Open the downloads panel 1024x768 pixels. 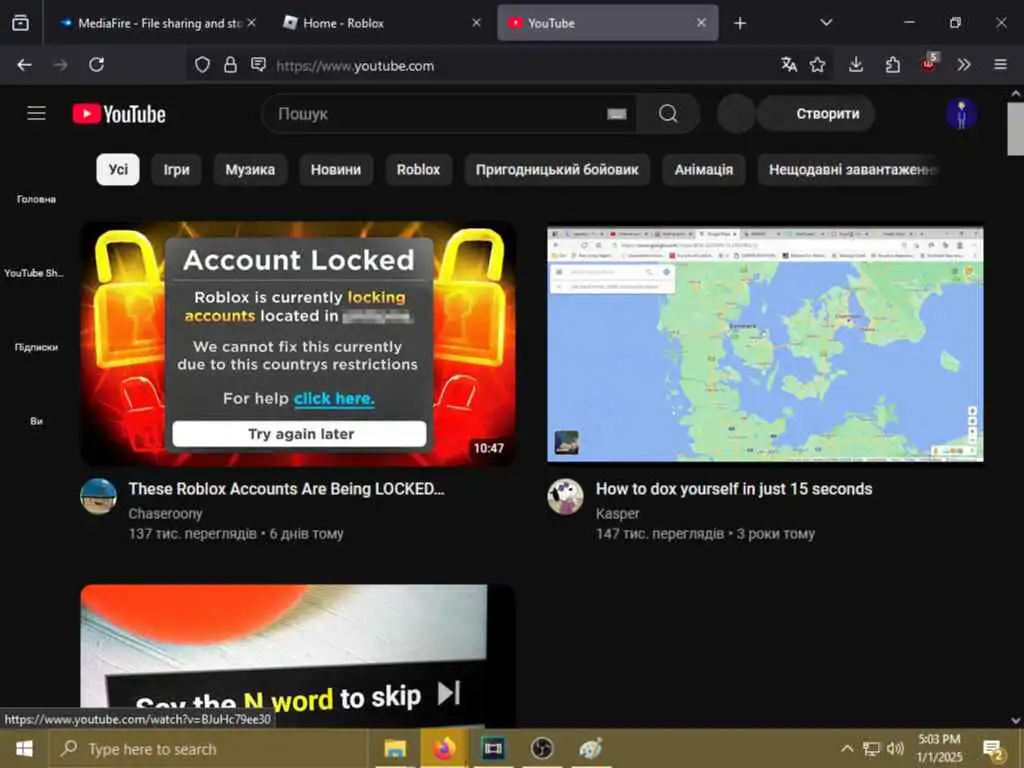click(856, 65)
